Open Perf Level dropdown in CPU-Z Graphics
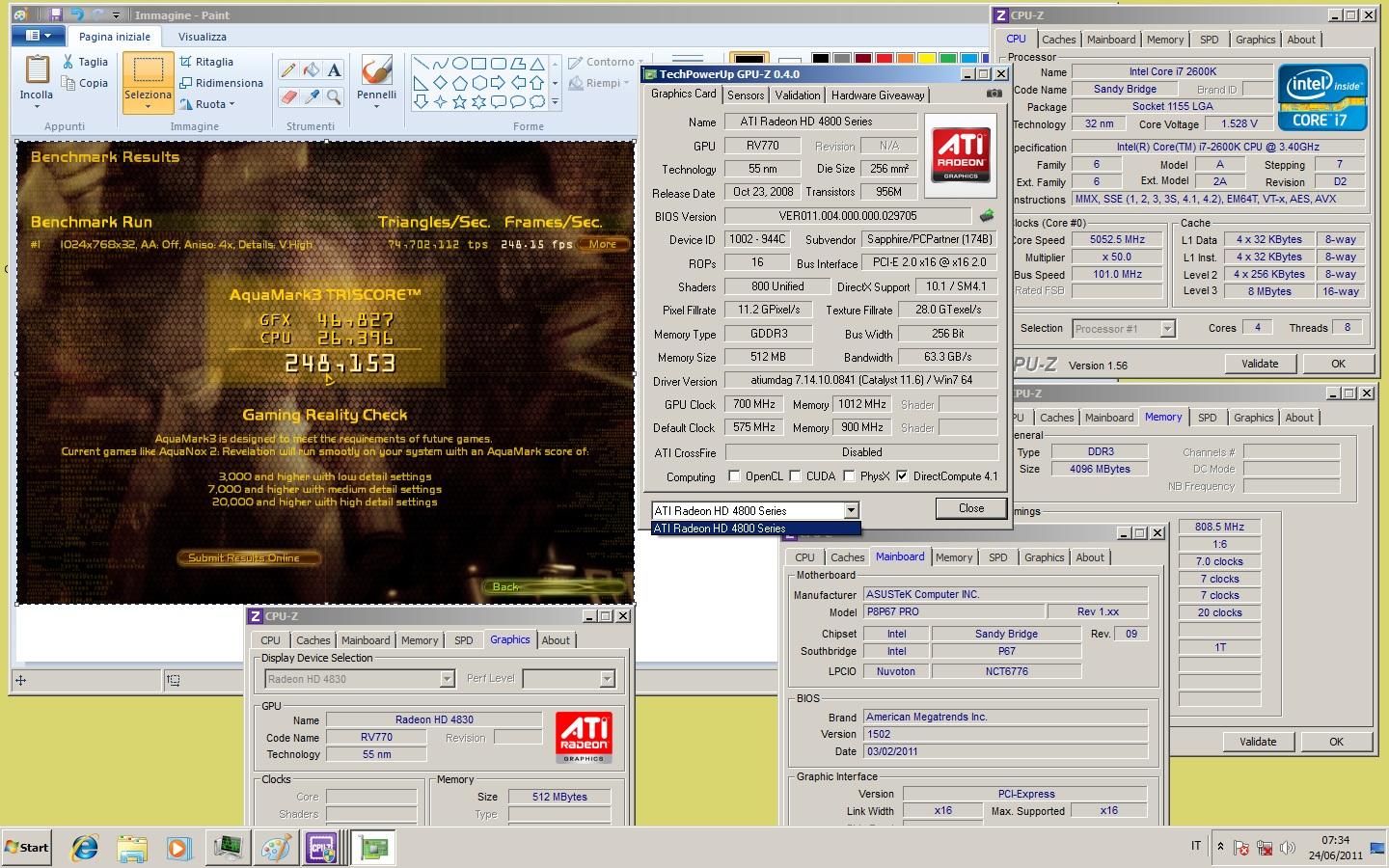Viewport: 1389px width, 868px height. [607, 679]
